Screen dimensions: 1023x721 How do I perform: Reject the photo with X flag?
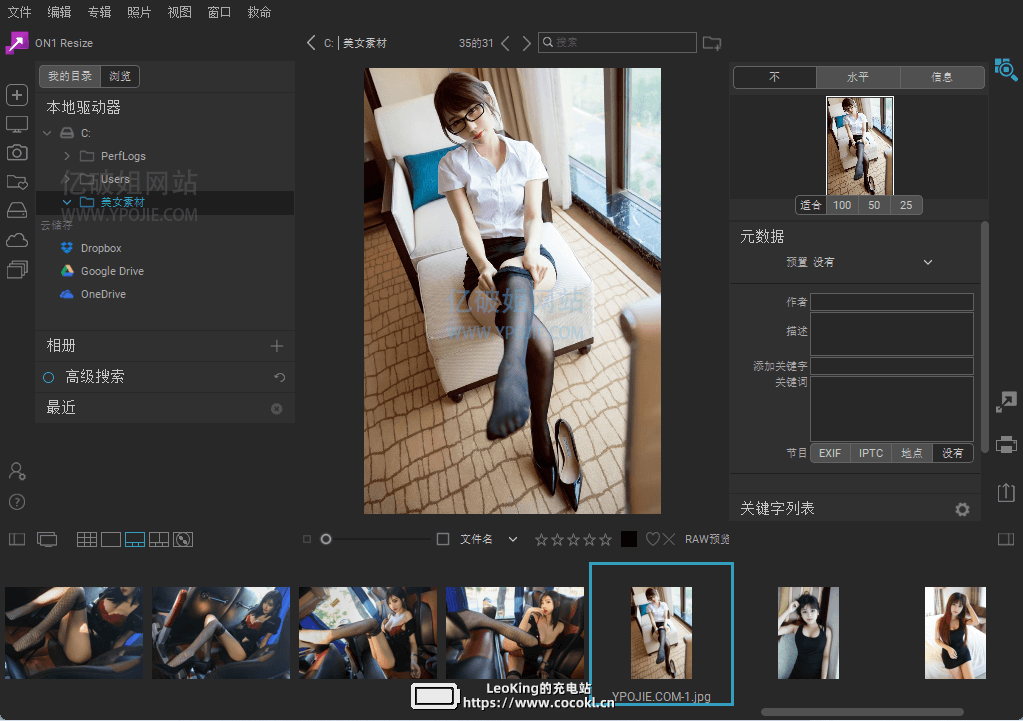tap(669, 539)
